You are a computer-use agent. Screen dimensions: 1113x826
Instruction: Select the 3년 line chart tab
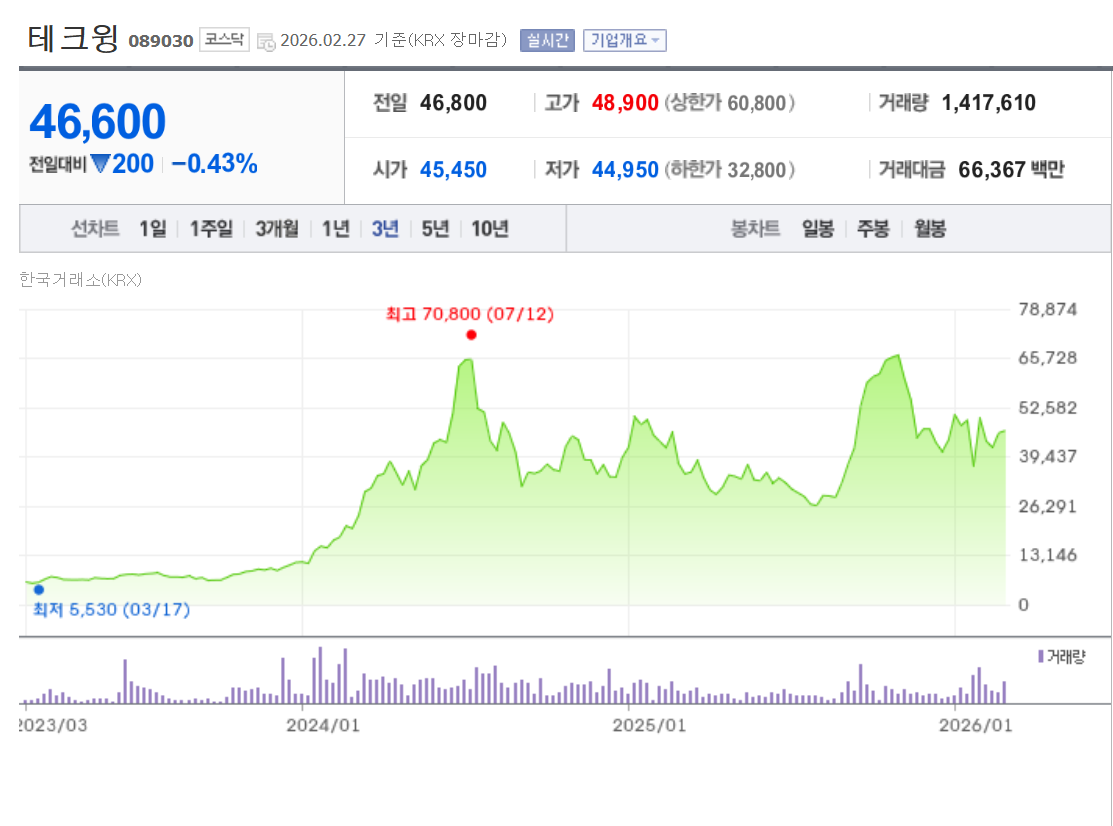pos(385,228)
